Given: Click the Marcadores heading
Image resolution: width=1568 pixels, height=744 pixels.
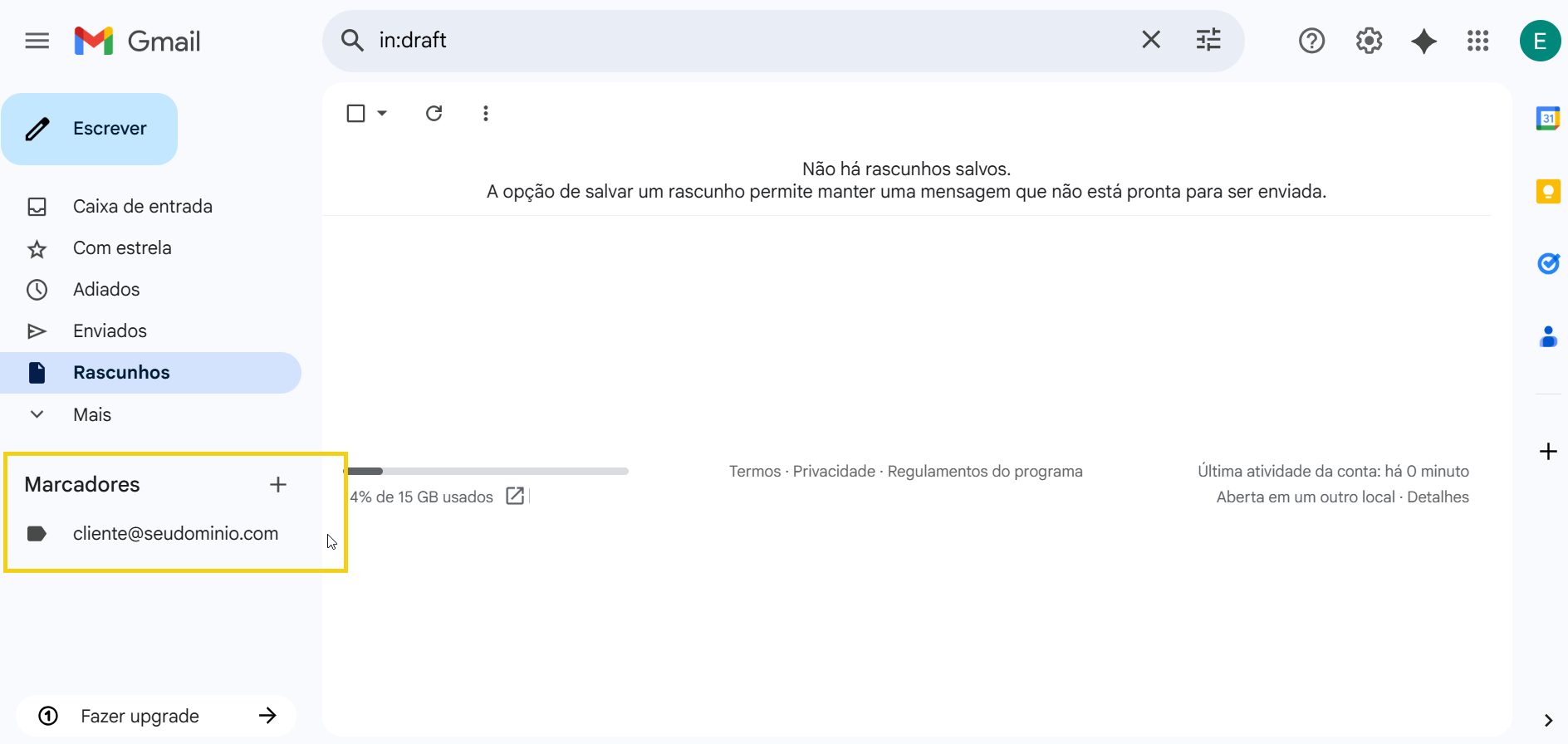Looking at the screenshot, I should coord(82,484).
